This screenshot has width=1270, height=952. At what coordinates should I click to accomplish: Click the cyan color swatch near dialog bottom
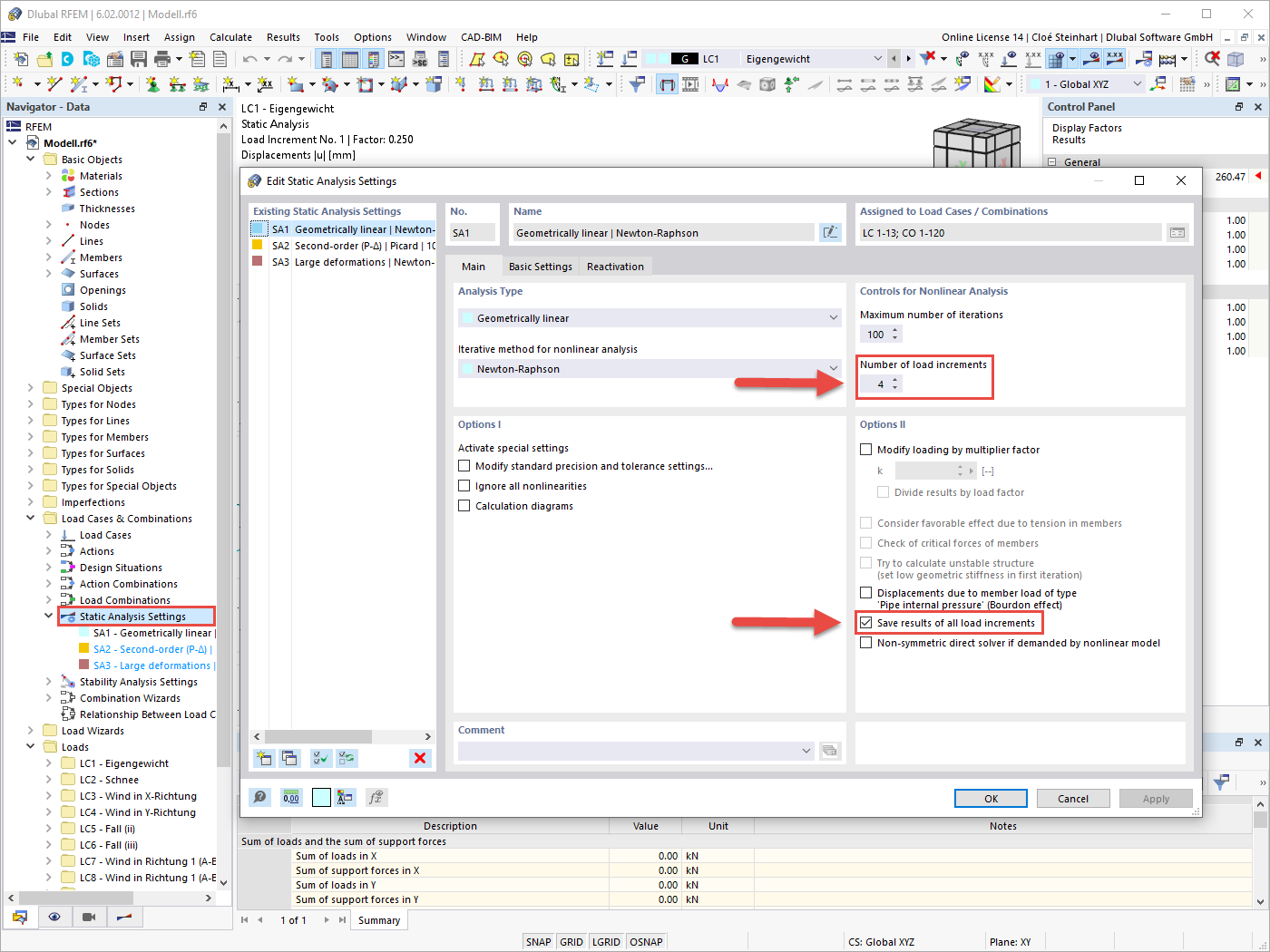coord(321,797)
